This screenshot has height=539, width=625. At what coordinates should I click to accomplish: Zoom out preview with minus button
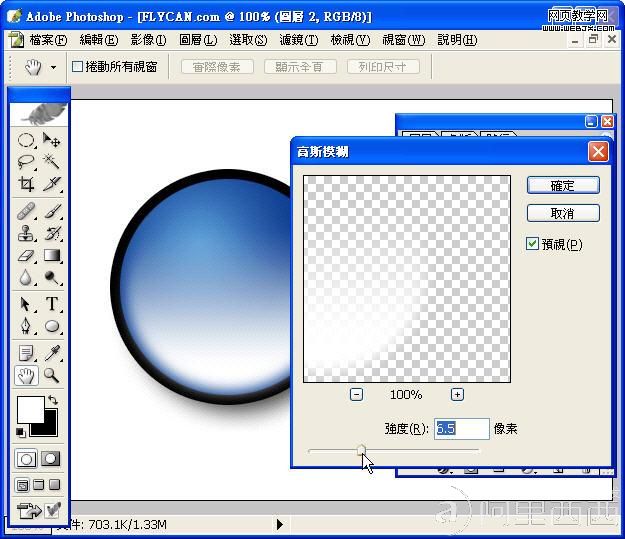pos(356,395)
